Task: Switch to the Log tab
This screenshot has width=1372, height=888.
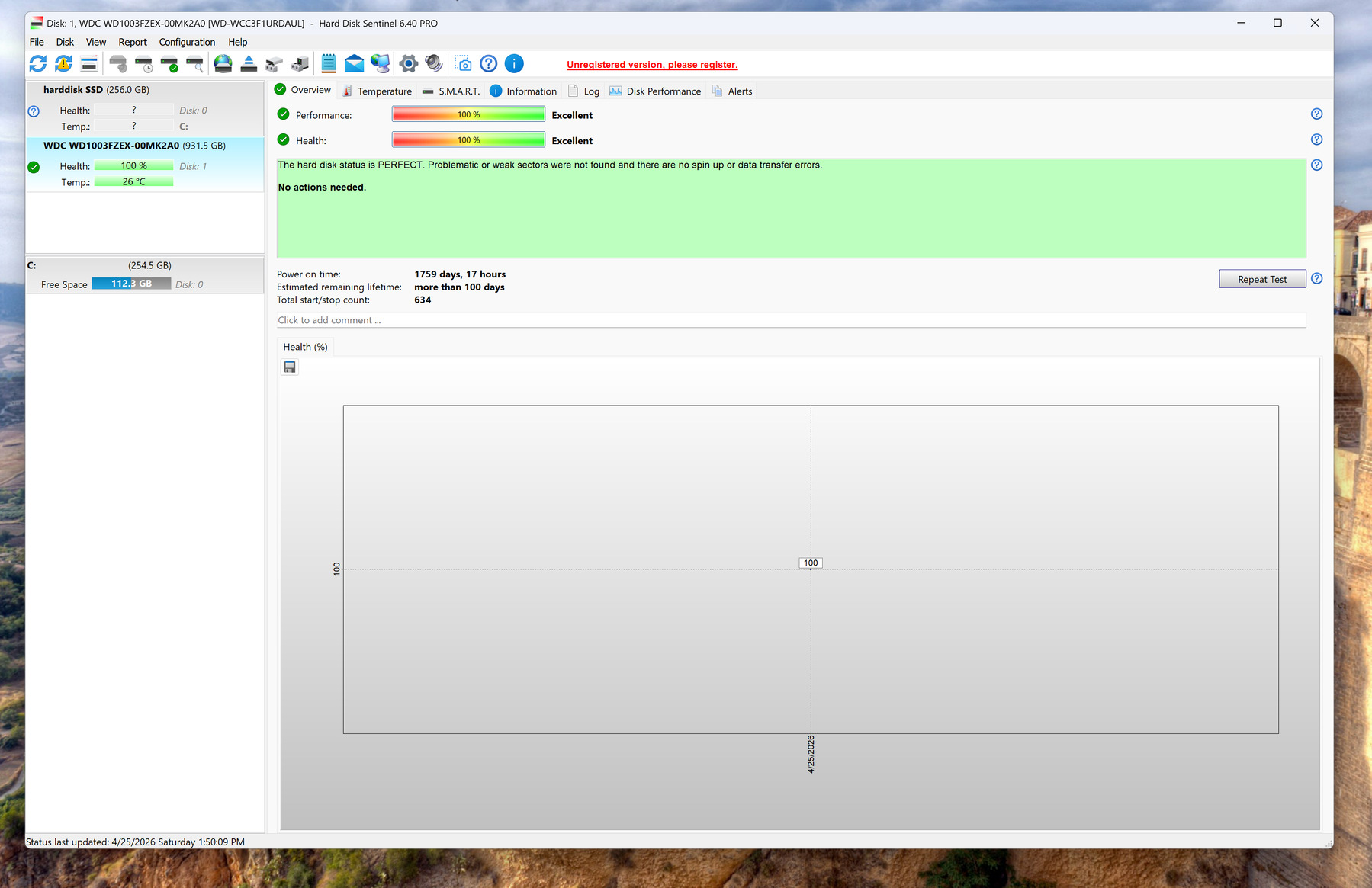Action: tap(584, 91)
